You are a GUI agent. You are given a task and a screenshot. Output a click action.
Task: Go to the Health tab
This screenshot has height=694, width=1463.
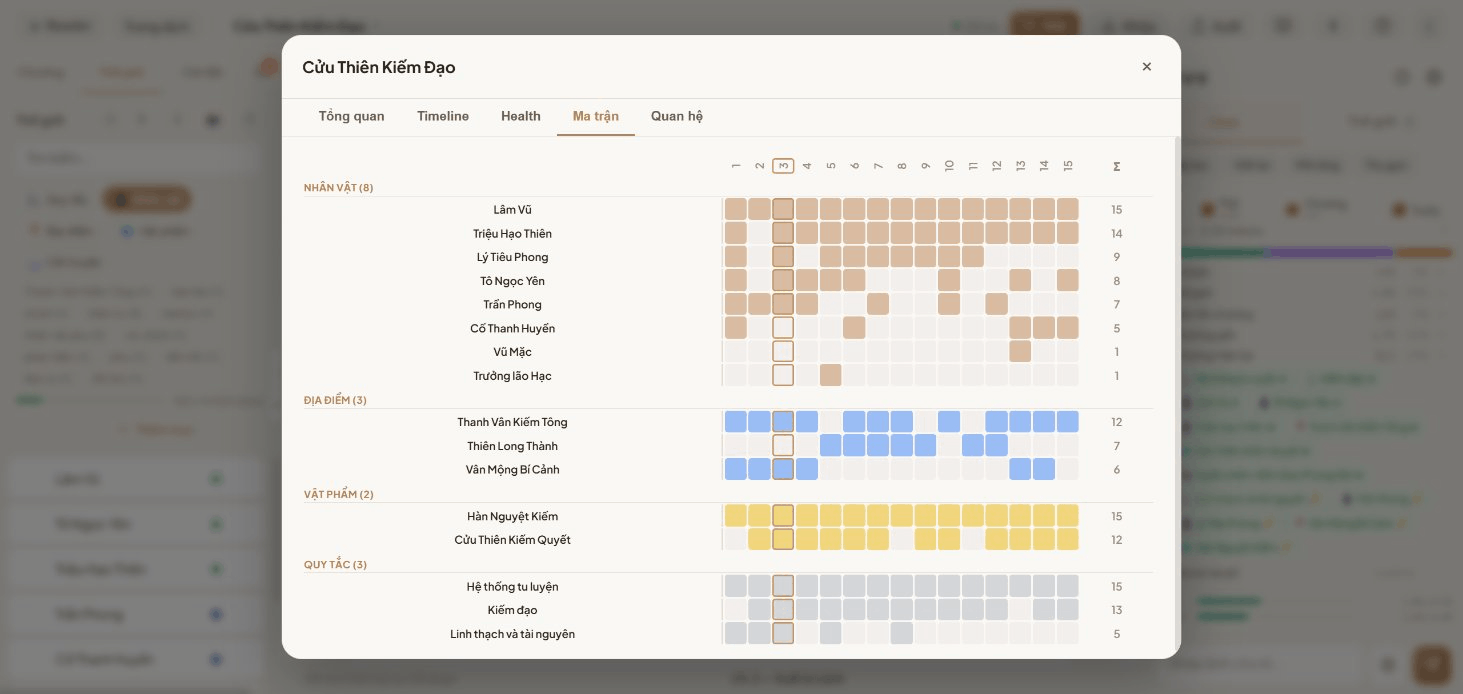[521, 116]
